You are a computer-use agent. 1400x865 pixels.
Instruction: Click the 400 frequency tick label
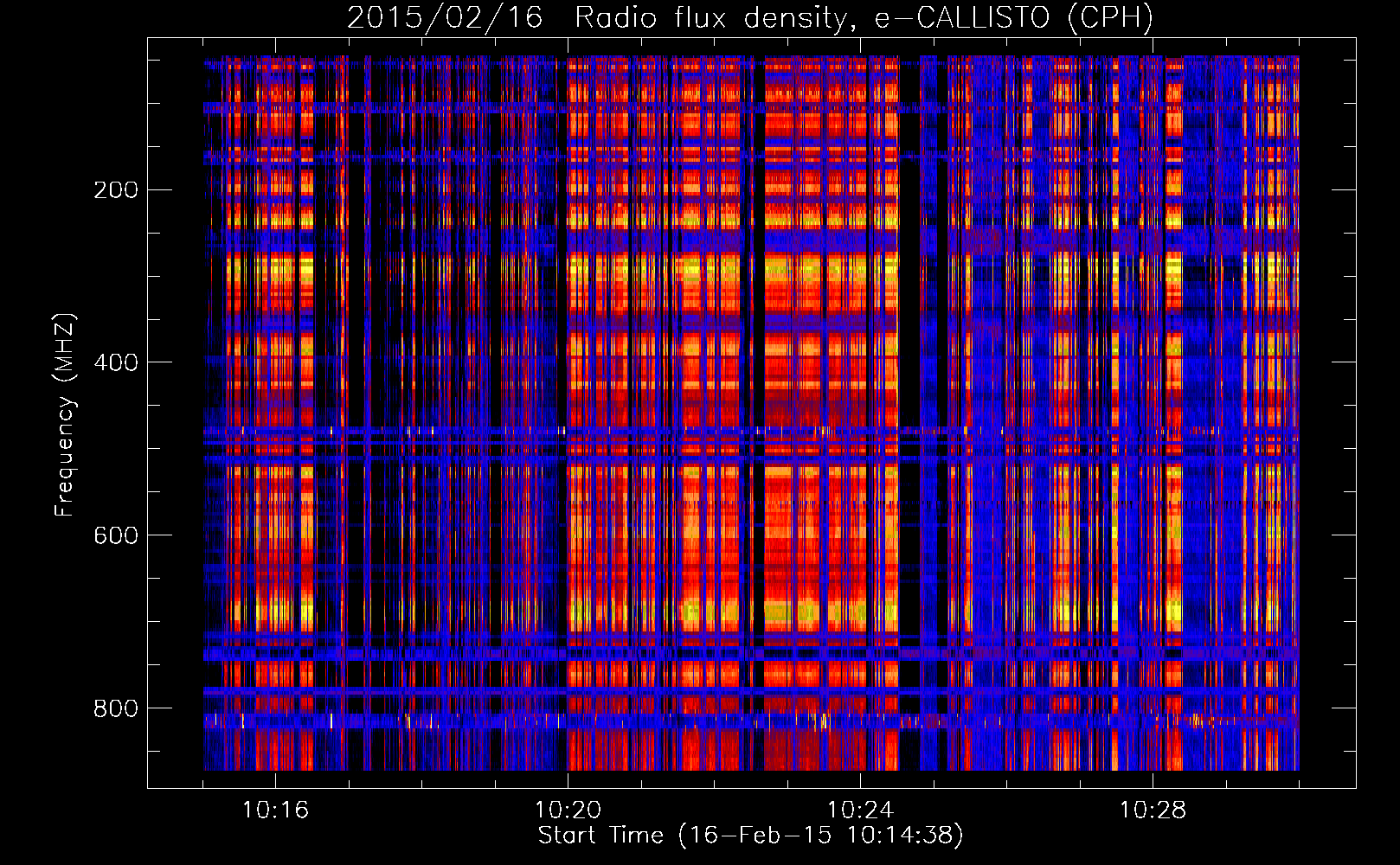point(116,362)
